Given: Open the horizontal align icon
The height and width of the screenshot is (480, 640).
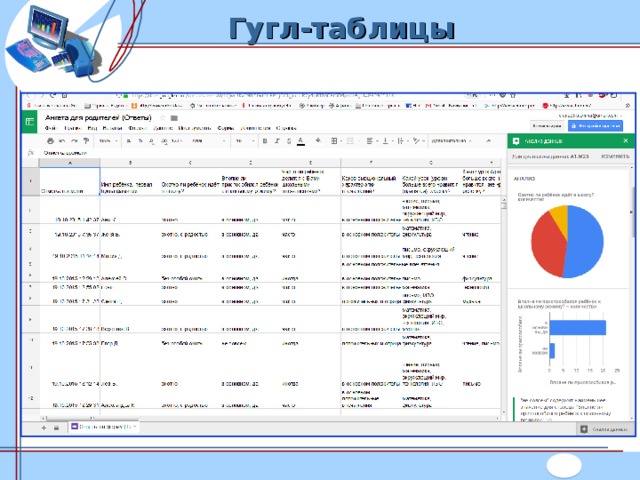Looking at the screenshot, I should pos(369,141).
